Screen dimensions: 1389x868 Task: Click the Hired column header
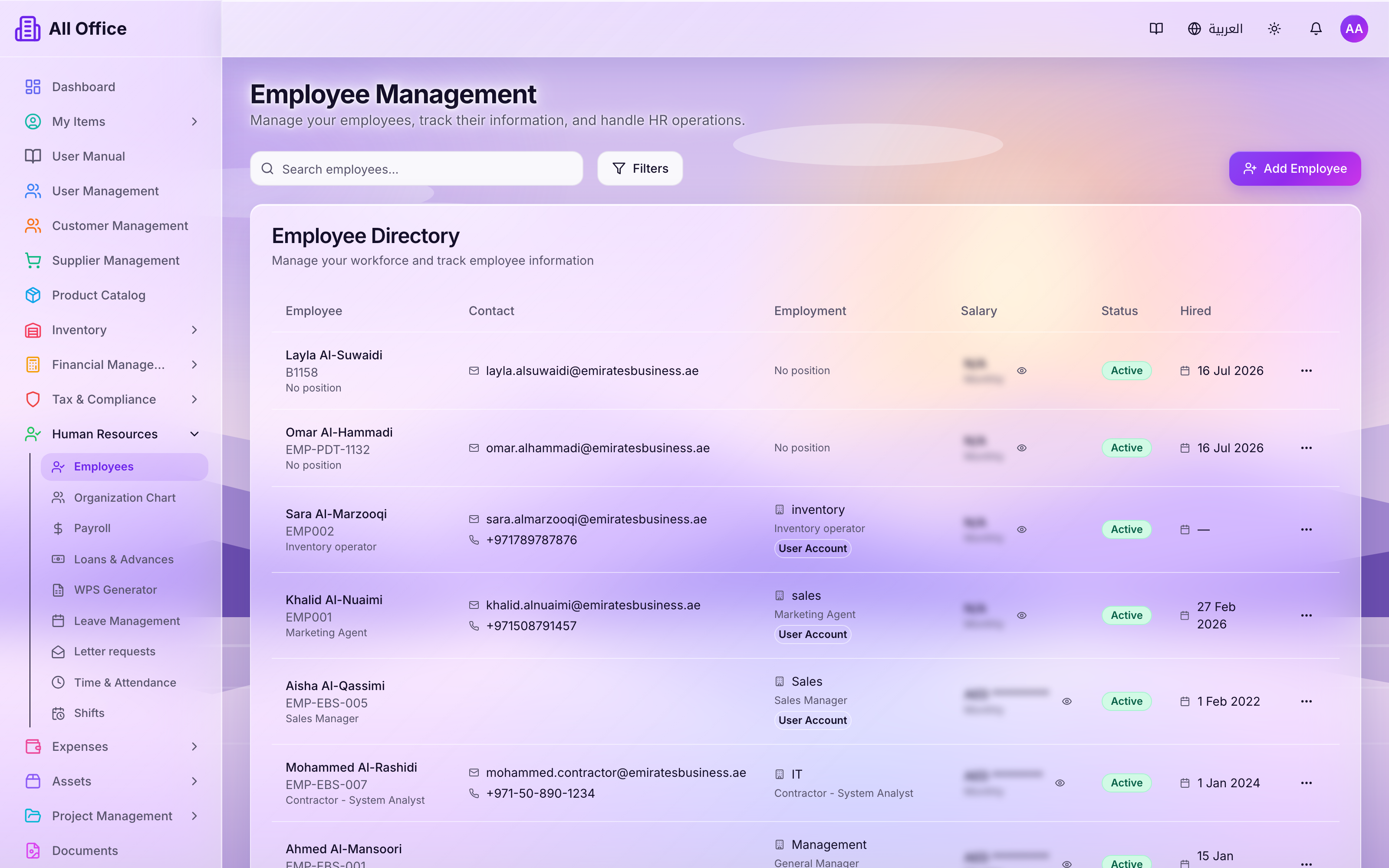pos(1195,311)
